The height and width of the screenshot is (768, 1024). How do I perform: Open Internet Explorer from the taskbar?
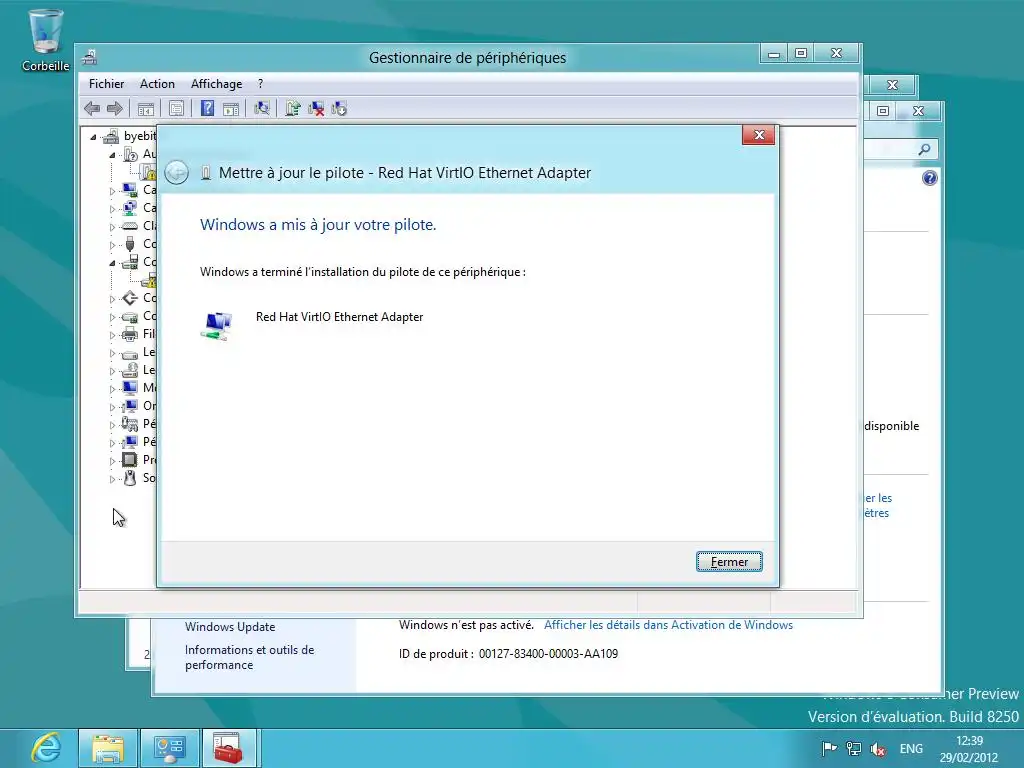[46, 748]
